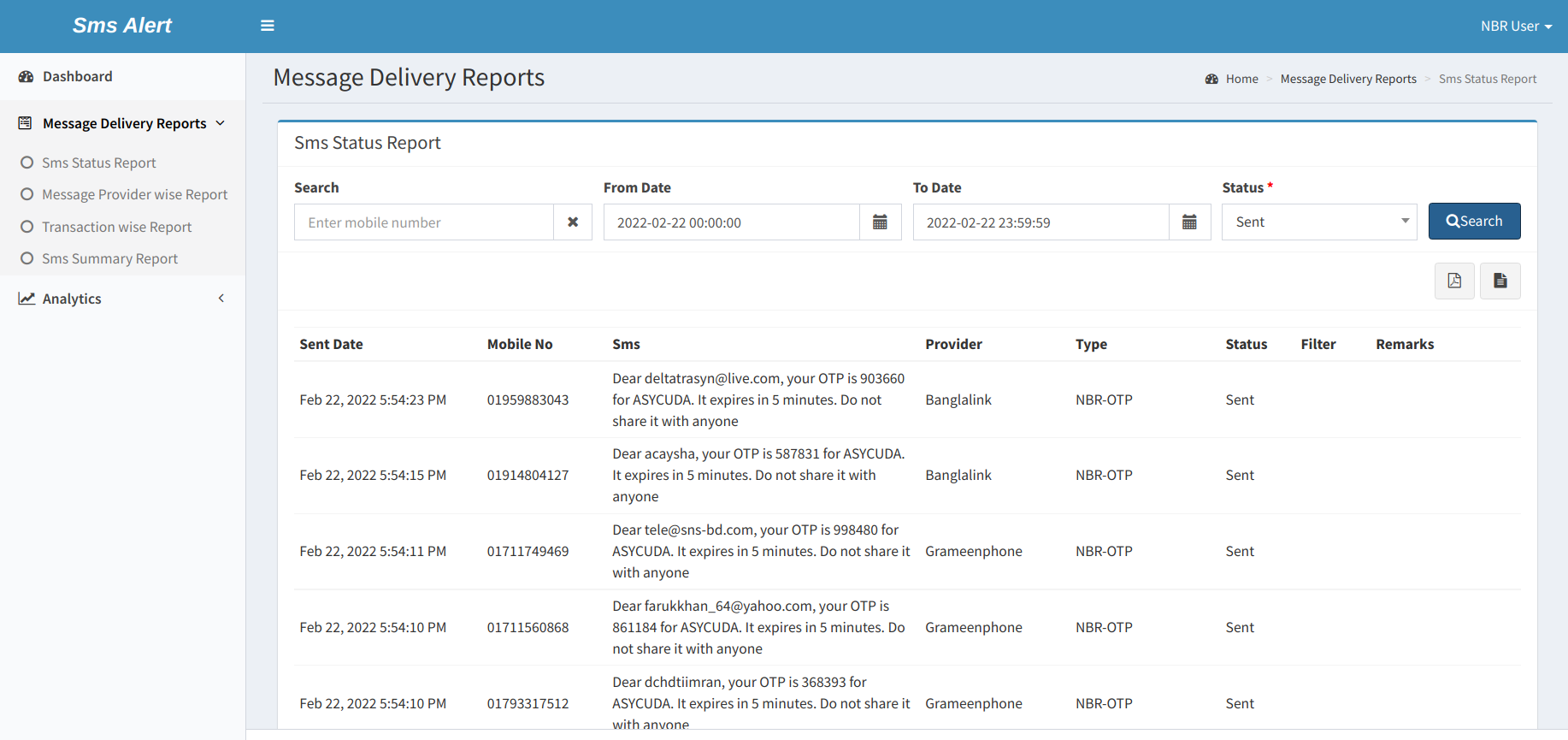
Task: Click the Filter column header
Action: click(x=1317, y=344)
